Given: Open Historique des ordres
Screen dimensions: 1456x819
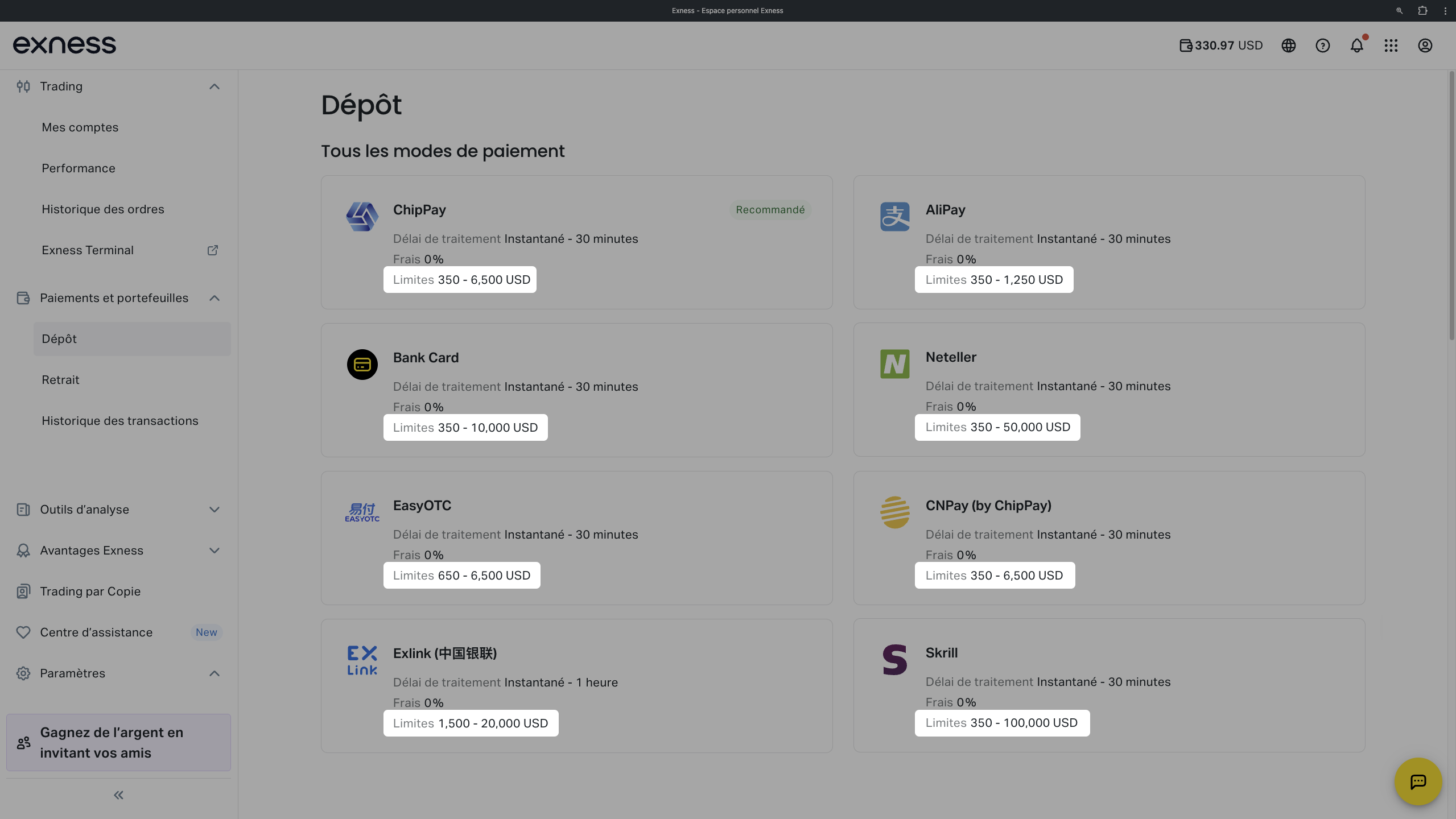Looking at the screenshot, I should point(103,209).
